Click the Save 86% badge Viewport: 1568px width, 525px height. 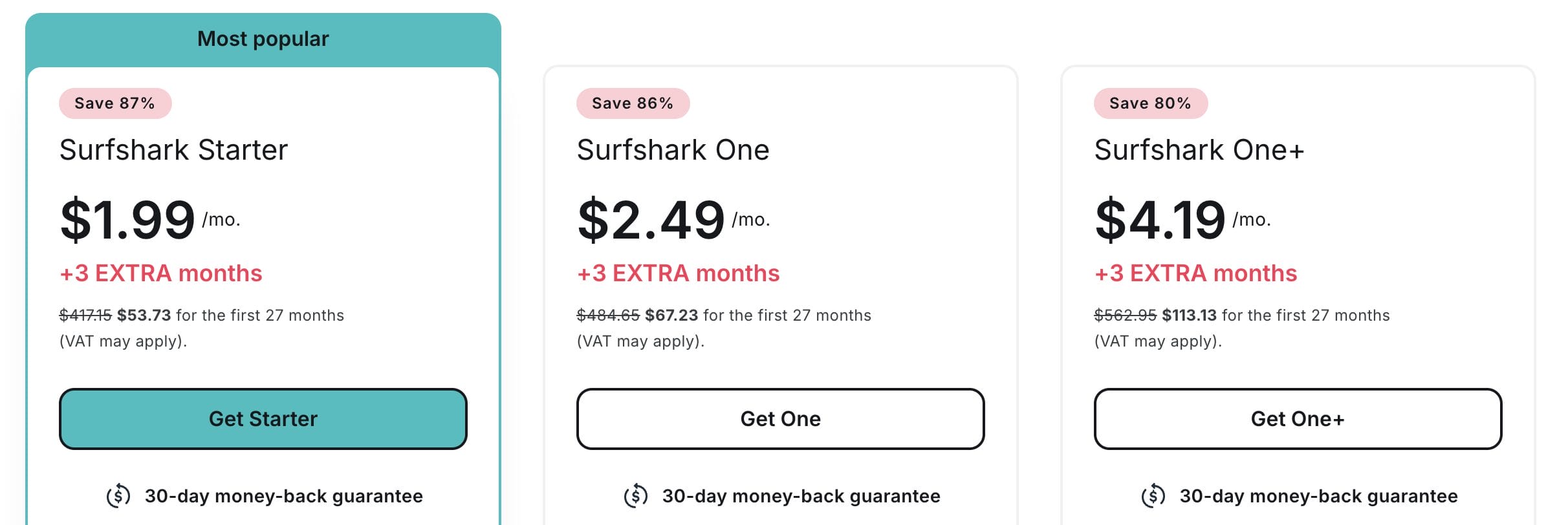(632, 102)
